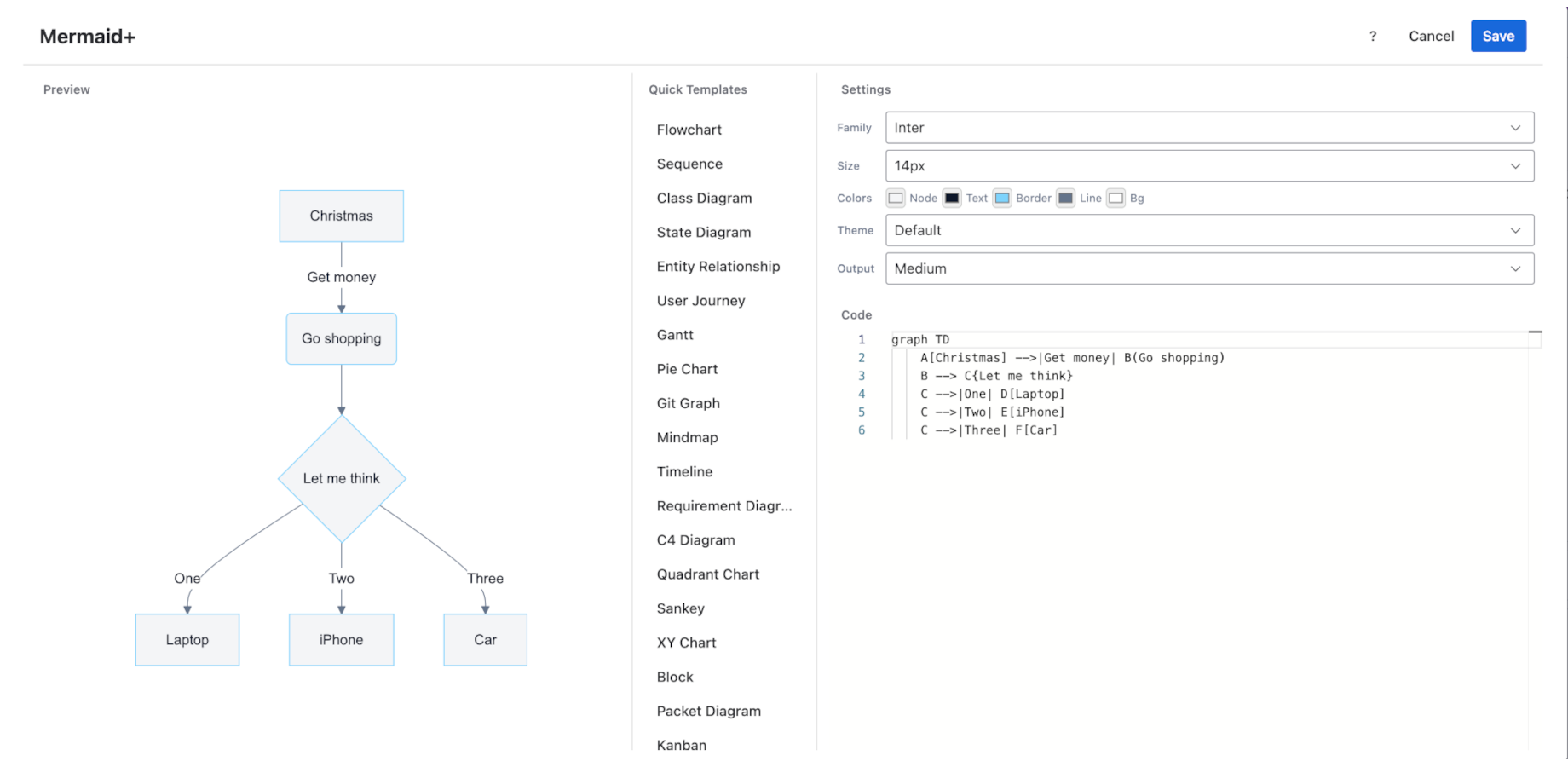Screen dimensions: 1568x767
Task: Click the Let me think diamond node
Action: click(342, 478)
